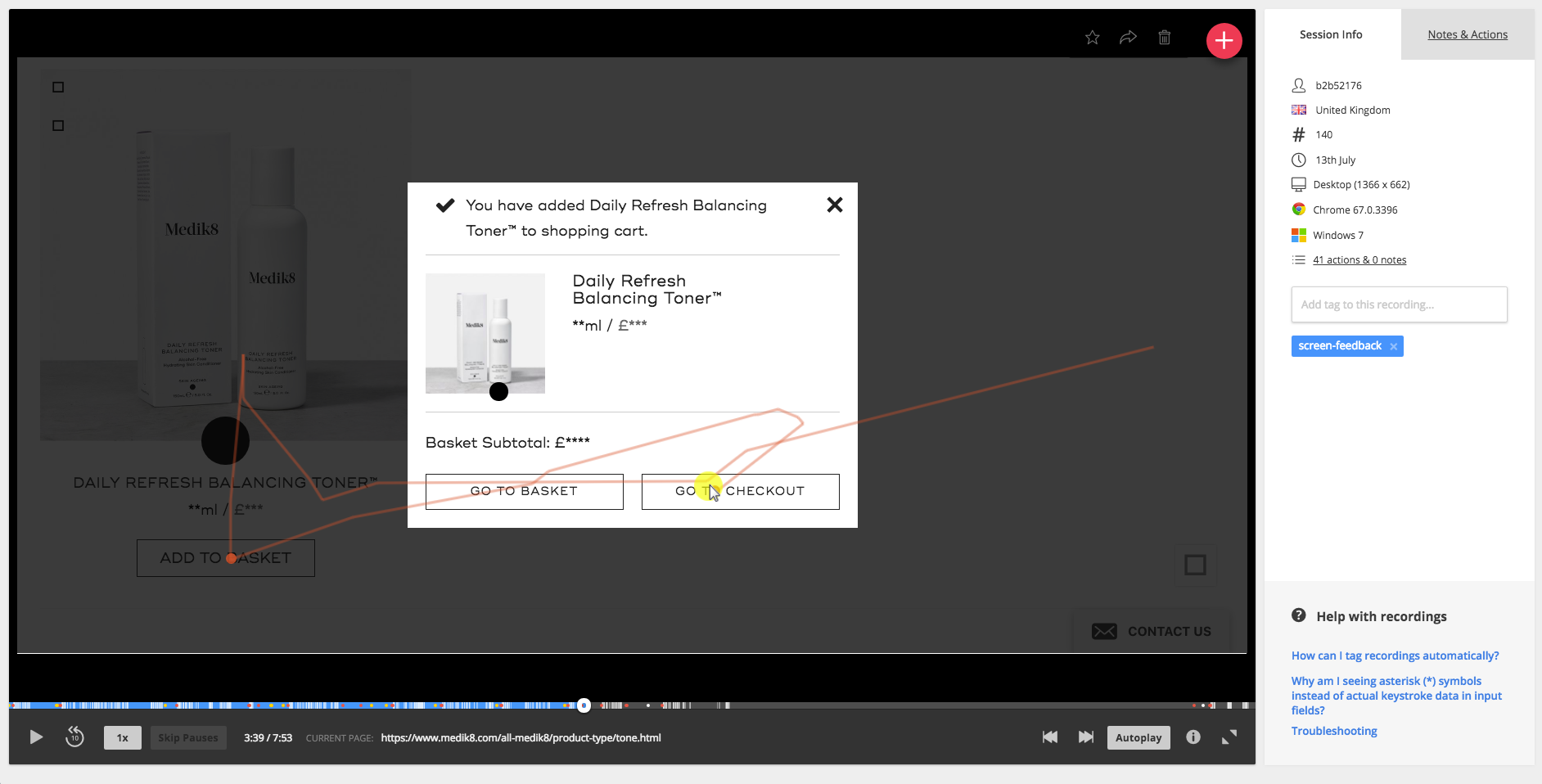Click the Chrome browser icon
The width and height of the screenshot is (1542, 784).
coord(1299,210)
